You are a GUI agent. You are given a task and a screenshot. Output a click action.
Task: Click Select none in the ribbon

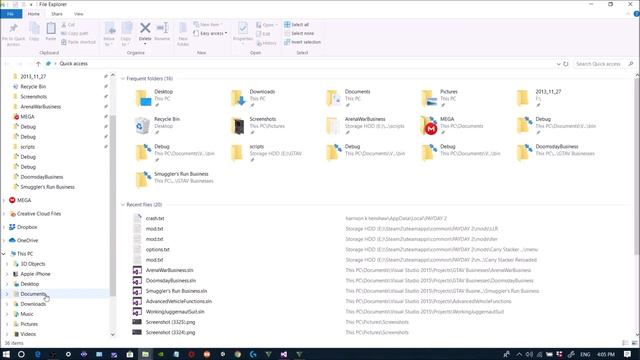tap(299, 33)
